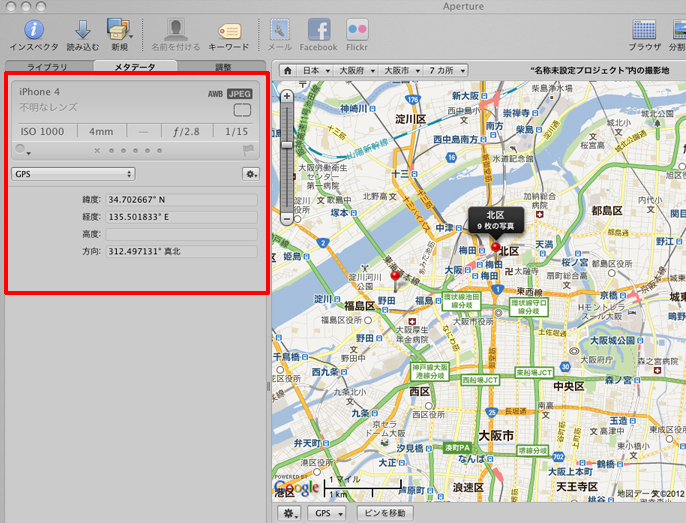Switch to the Adjustments (調整) tab
This screenshot has height=523, width=686.
click(222, 67)
